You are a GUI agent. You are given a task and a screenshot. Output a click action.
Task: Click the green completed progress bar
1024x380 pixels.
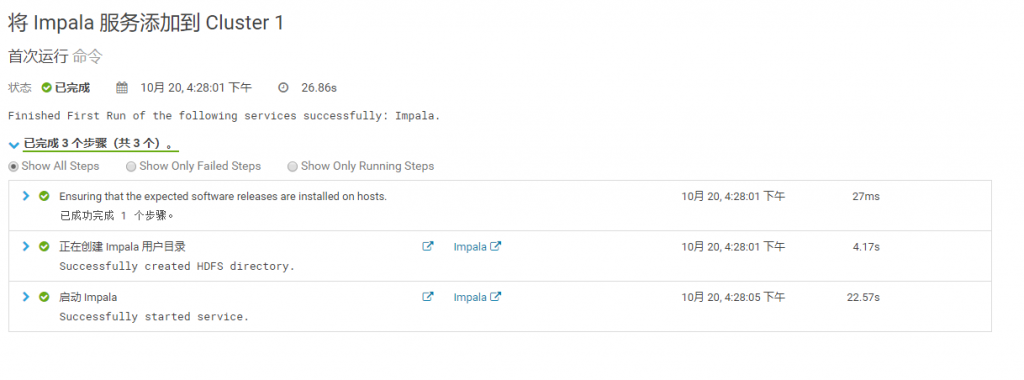point(101,151)
